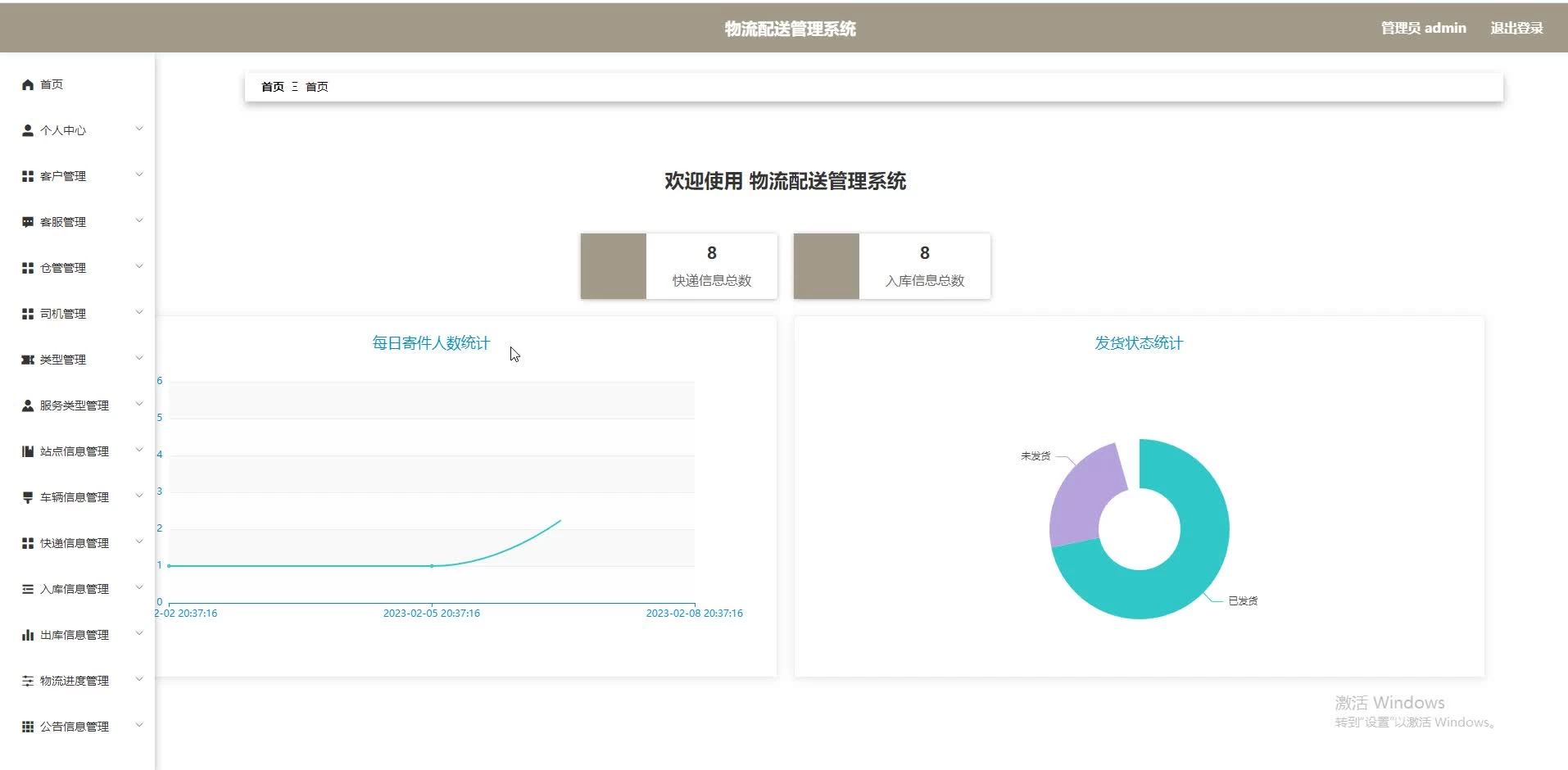Expand the 客户管理 chevron arrow
Screen dimensions: 1568x770
(139, 174)
